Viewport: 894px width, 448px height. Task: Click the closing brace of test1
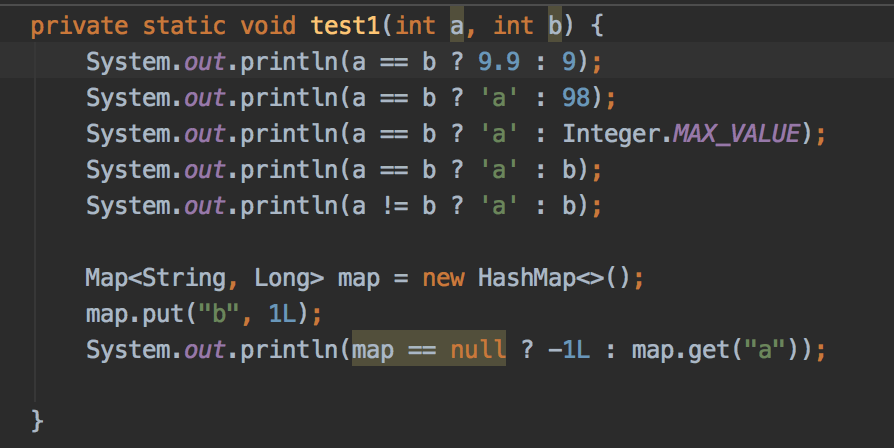click(x=37, y=422)
